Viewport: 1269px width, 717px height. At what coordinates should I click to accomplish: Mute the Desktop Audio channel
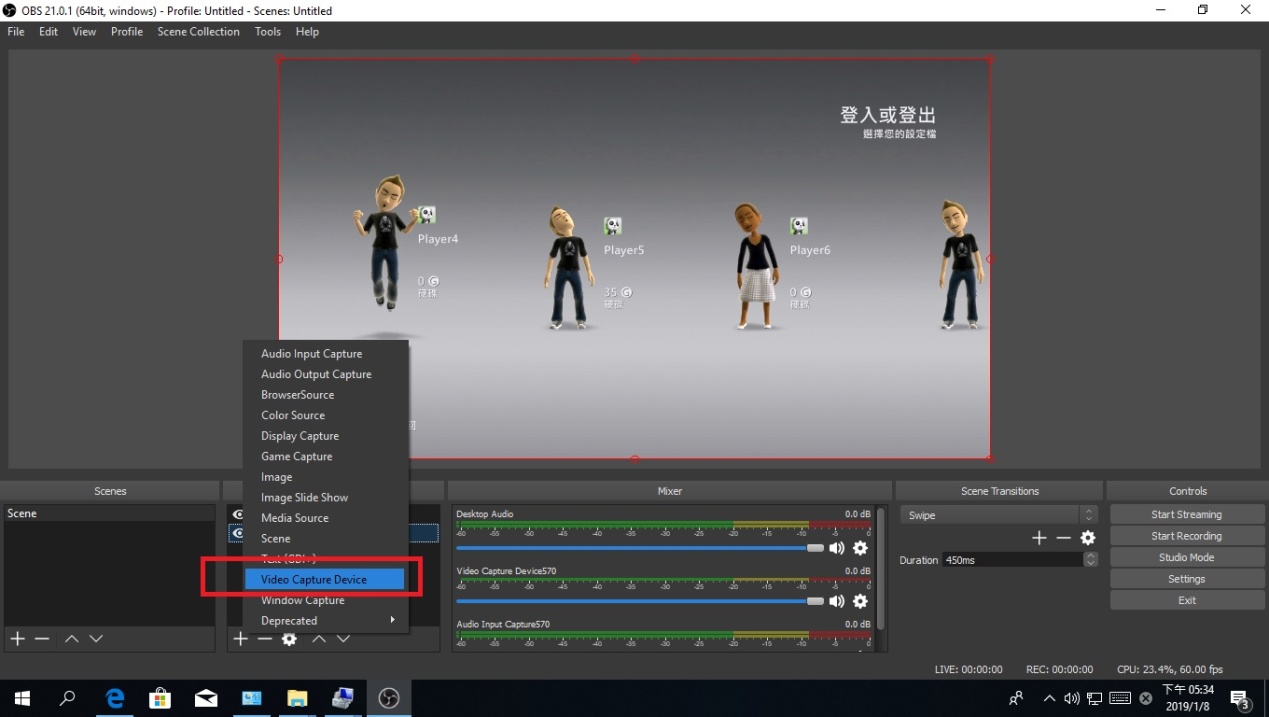click(x=837, y=548)
